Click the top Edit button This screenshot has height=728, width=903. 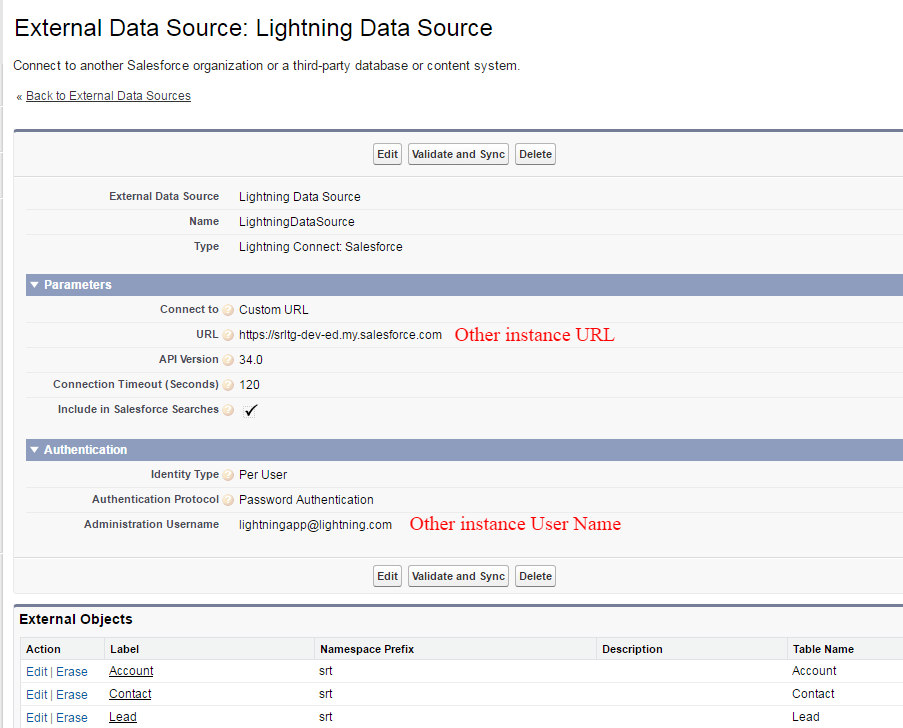[388, 154]
